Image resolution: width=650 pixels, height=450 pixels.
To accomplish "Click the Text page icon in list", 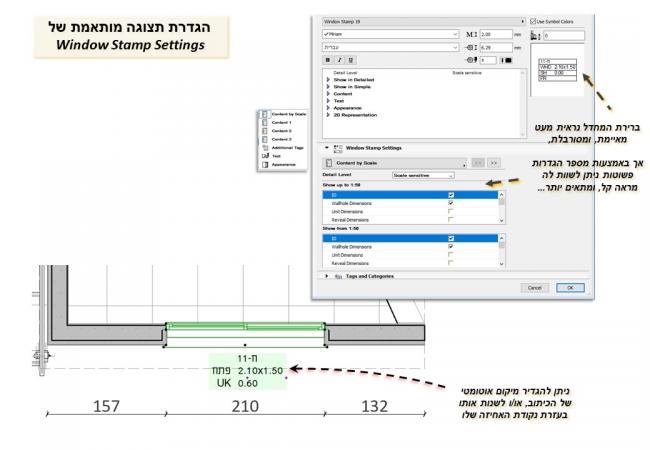I will (264, 157).
